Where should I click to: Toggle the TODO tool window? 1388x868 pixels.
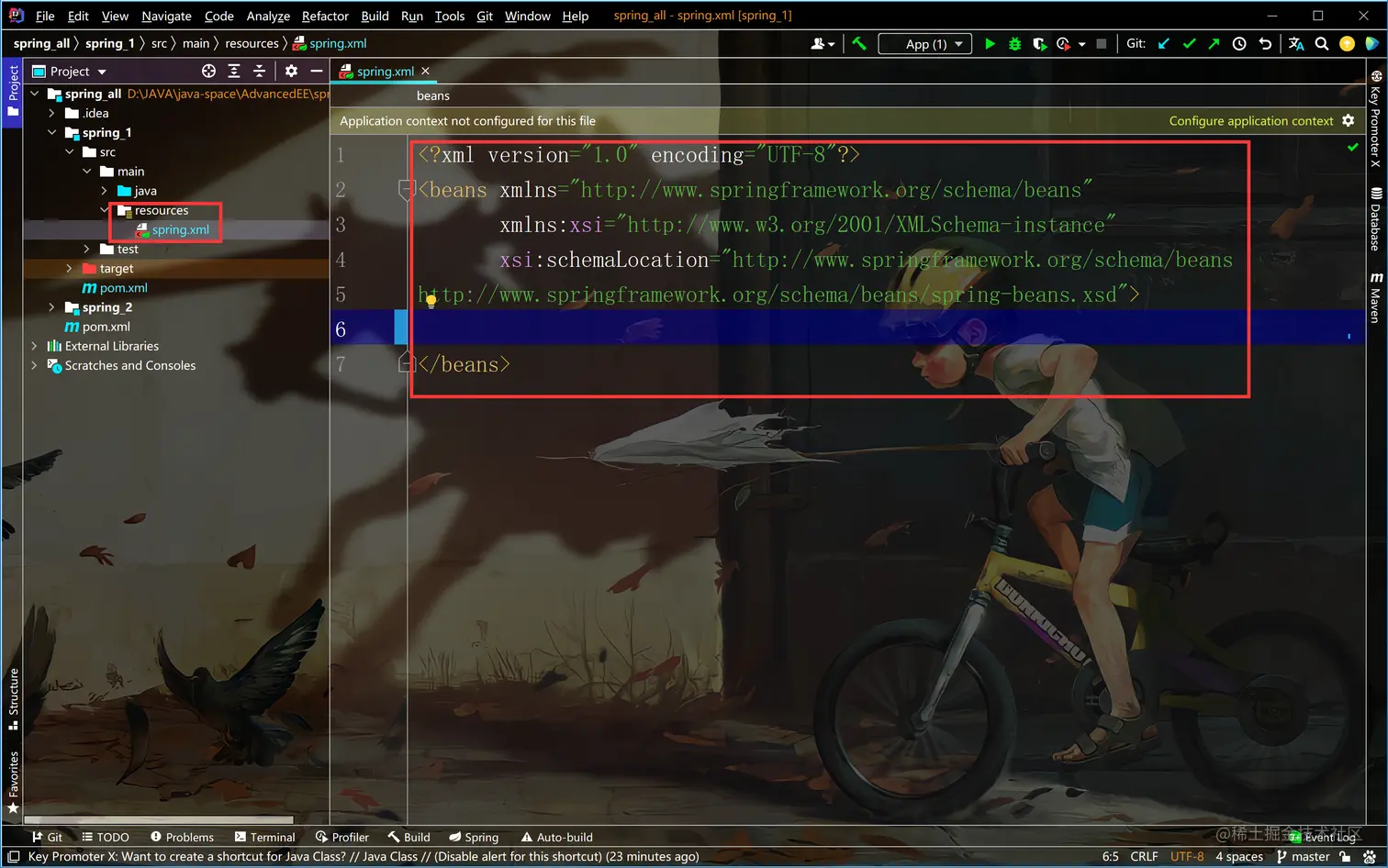pyautogui.click(x=106, y=837)
